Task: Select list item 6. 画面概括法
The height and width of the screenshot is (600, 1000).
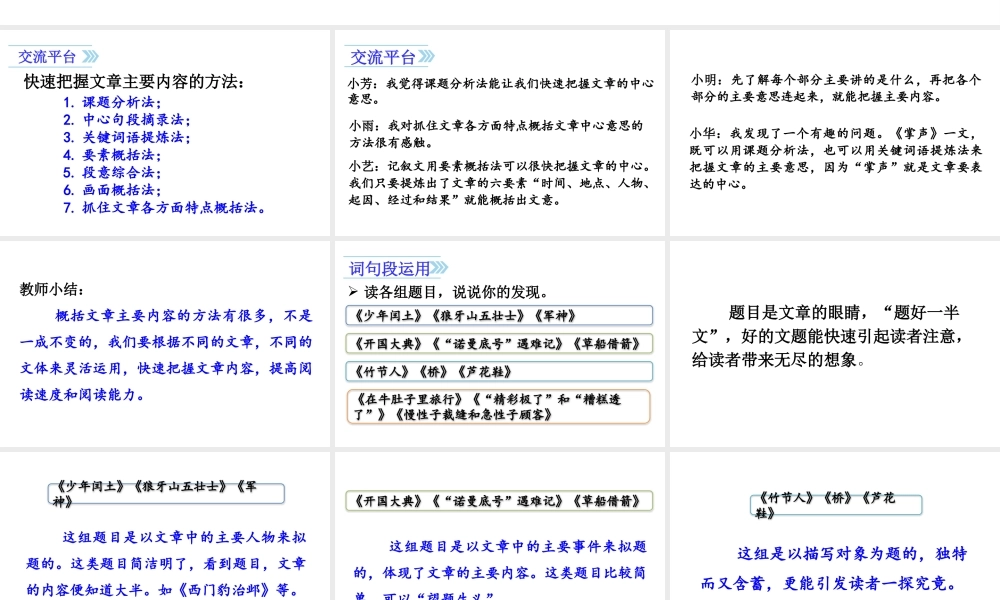Action: click(x=112, y=190)
